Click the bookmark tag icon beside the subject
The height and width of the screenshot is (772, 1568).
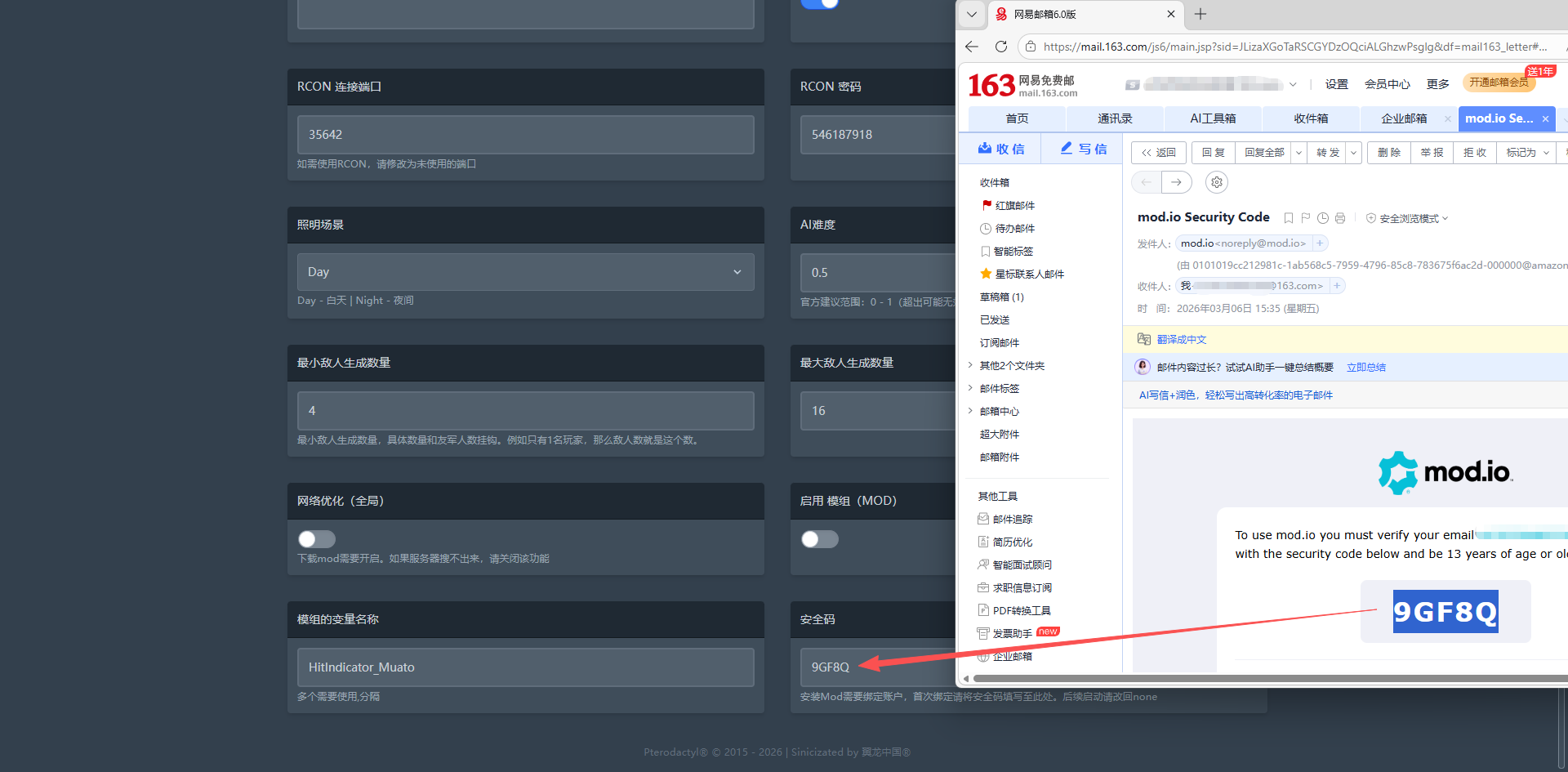point(1289,218)
